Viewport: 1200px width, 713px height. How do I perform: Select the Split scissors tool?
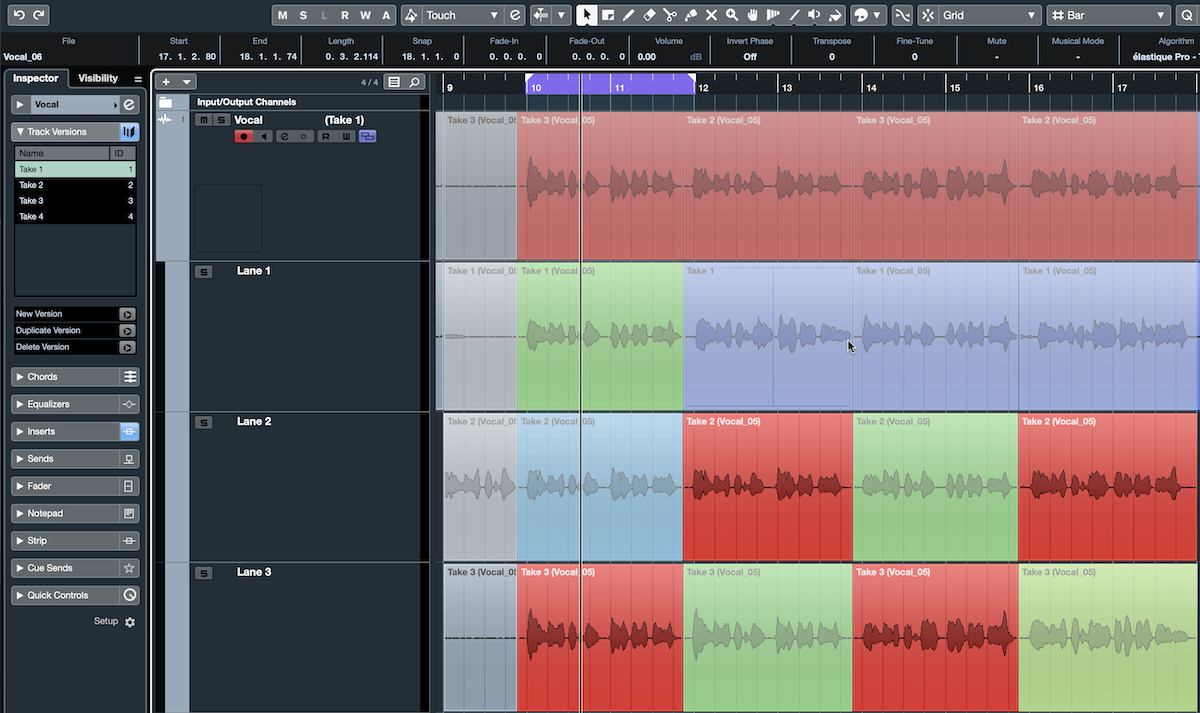tap(670, 15)
